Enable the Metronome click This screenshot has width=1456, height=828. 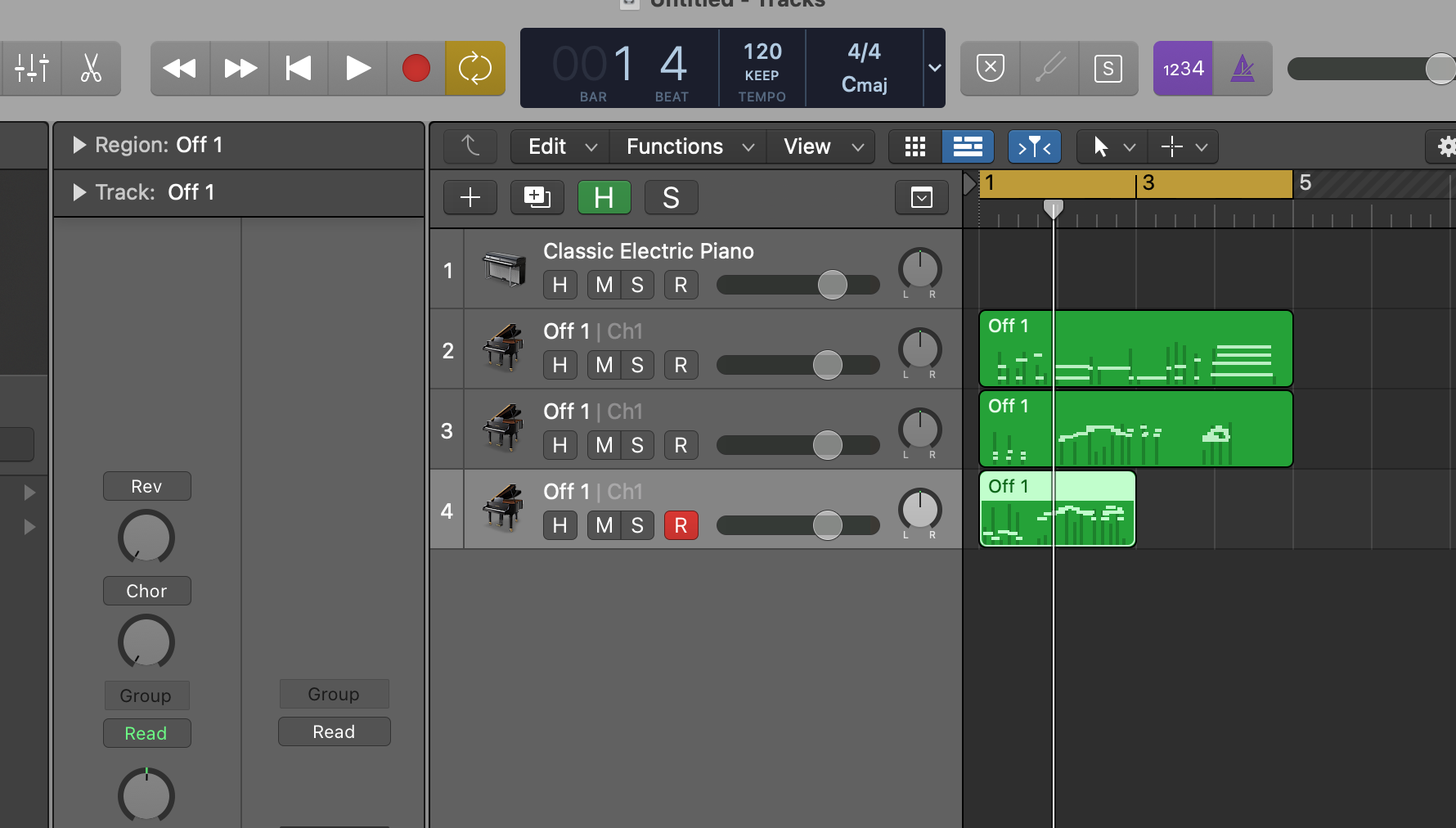click(x=1243, y=69)
